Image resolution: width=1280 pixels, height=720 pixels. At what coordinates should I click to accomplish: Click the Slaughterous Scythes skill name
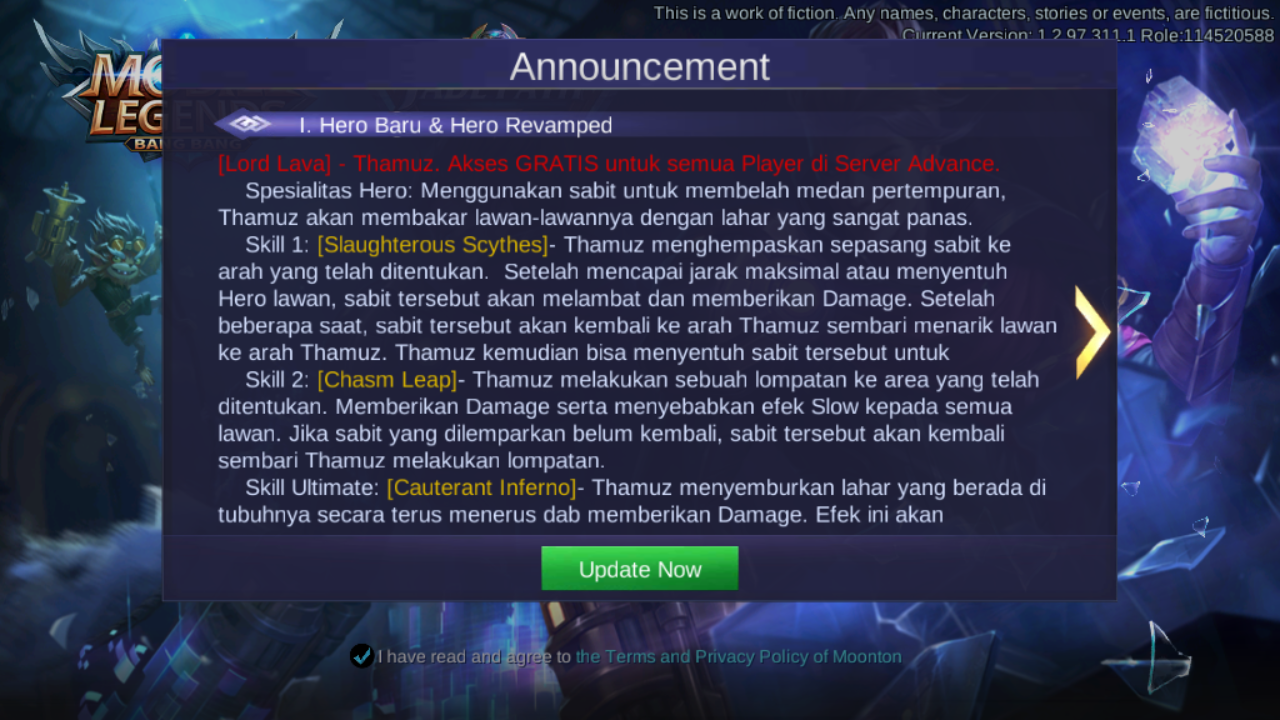click(x=433, y=245)
